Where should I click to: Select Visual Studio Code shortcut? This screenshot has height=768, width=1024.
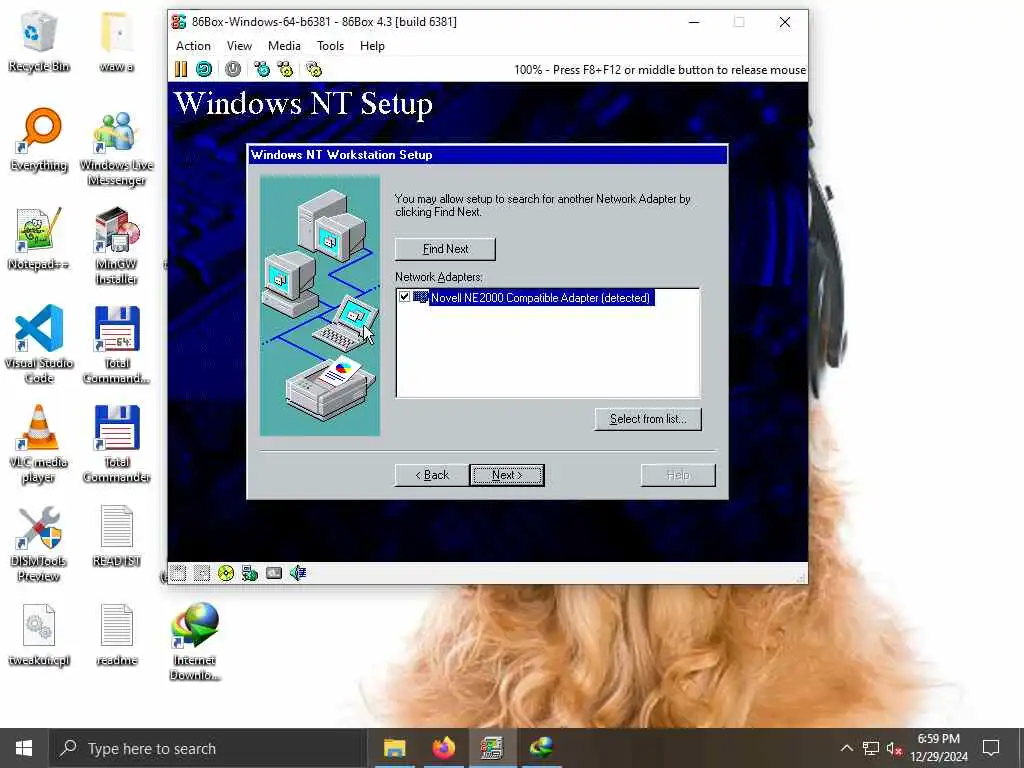(39, 345)
